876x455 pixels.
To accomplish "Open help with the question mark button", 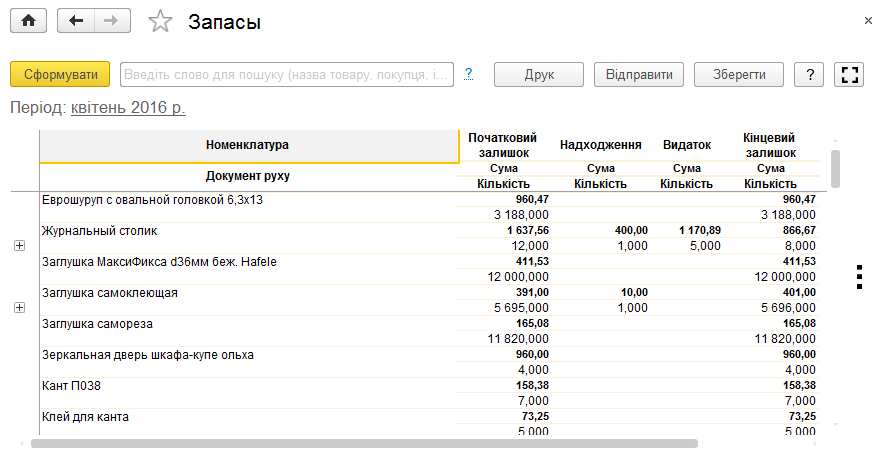I will point(810,74).
